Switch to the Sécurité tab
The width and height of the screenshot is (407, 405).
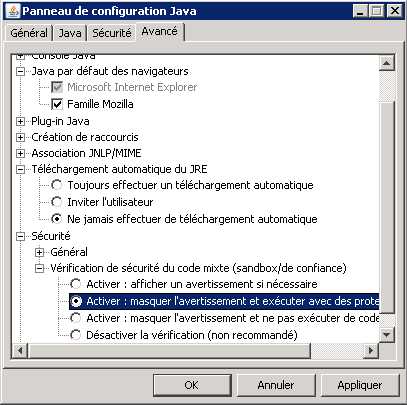click(x=112, y=33)
